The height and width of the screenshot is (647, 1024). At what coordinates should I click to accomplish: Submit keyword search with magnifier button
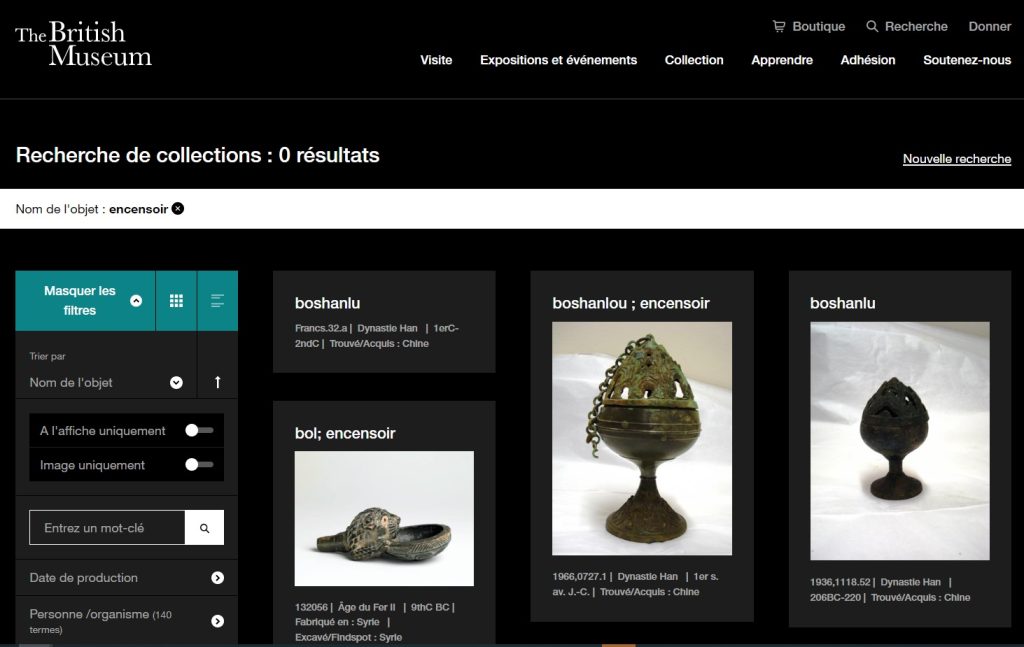pyautogui.click(x=204, y=528)
